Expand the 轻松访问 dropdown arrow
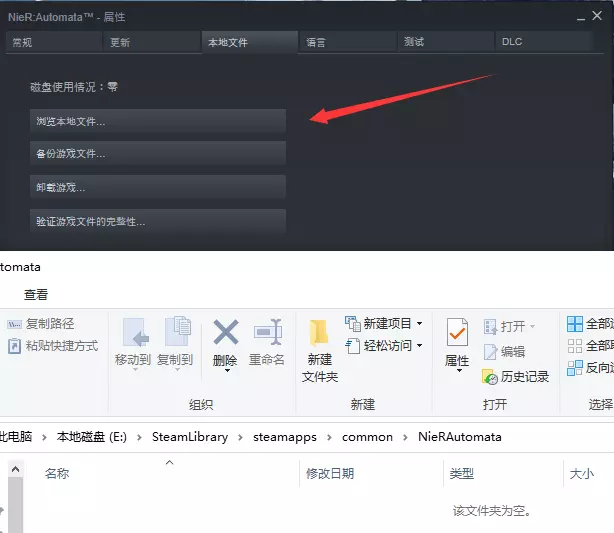The height and width of the screenshot is (533, 614). tap(419, 345)
